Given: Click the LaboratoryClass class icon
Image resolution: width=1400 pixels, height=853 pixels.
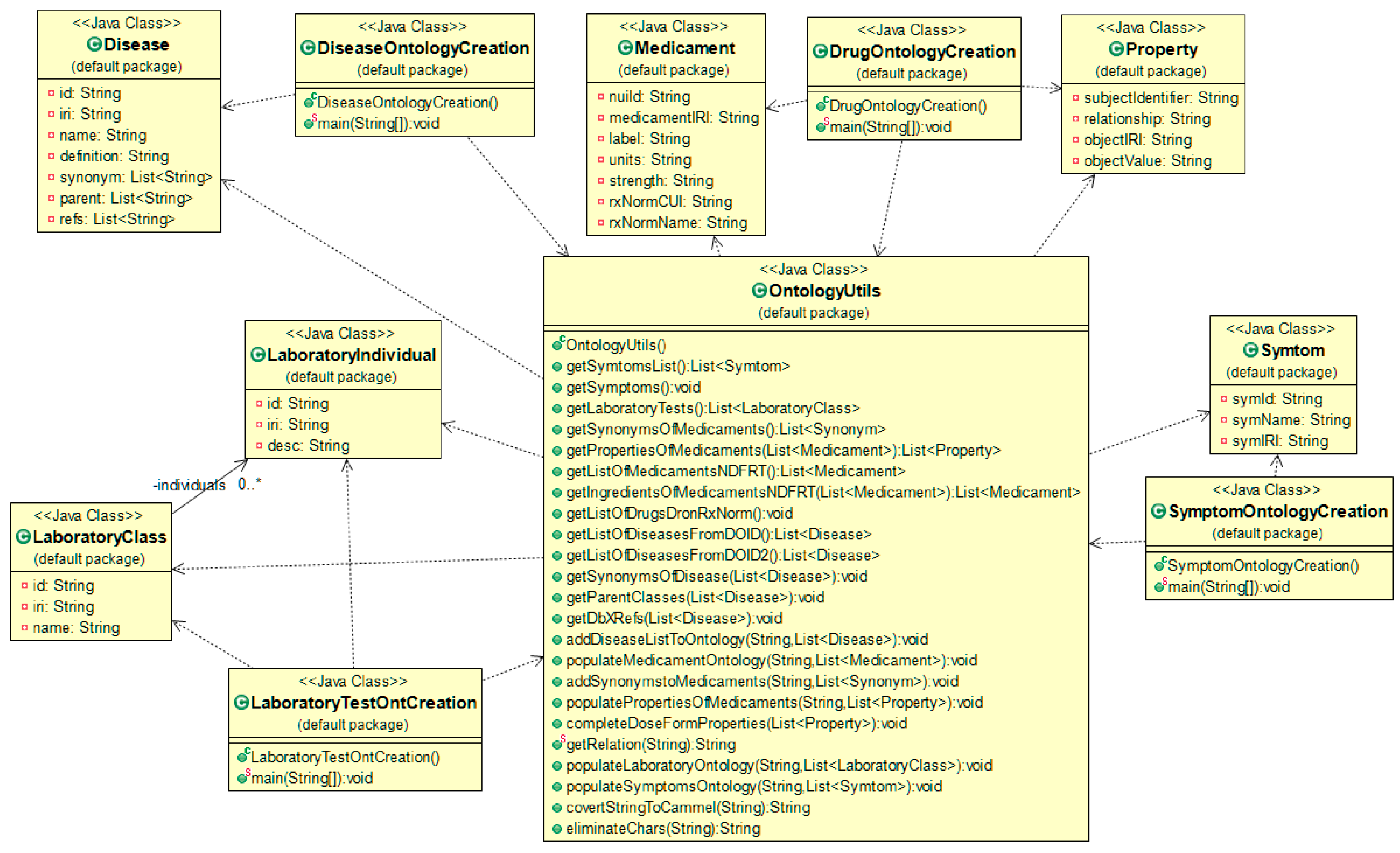Looking at the screenshot, I should pos(23,537).
